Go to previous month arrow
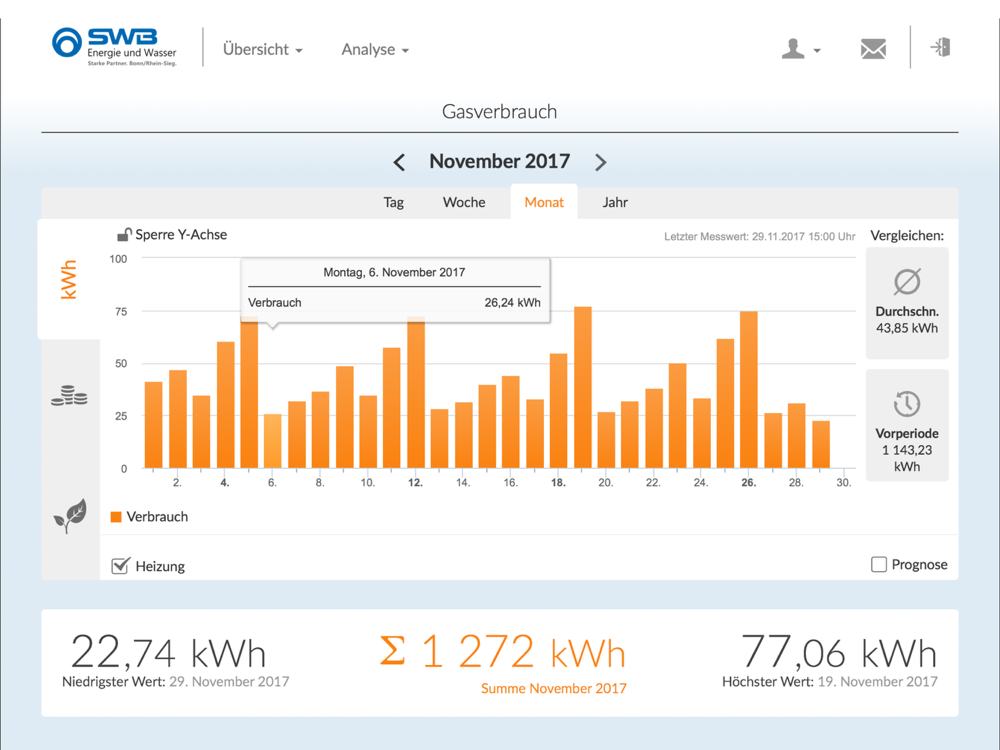This screenshot has width=1000, height=750. click(399, 162)
